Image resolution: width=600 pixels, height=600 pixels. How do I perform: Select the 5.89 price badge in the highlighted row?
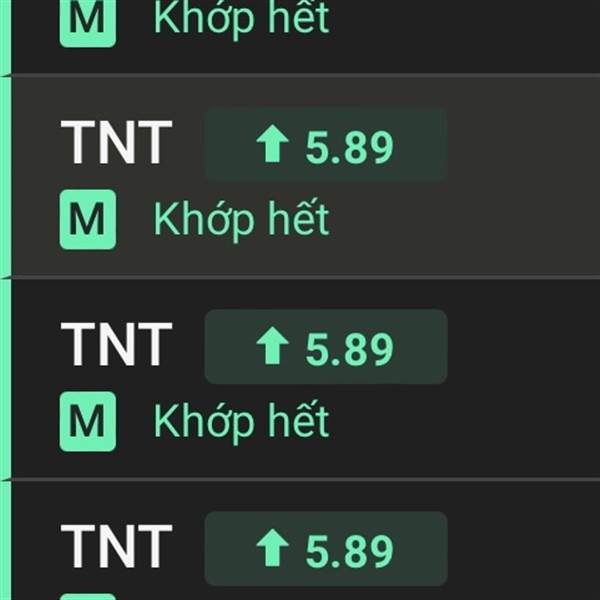pyautogui.click(x=326, y=144)
